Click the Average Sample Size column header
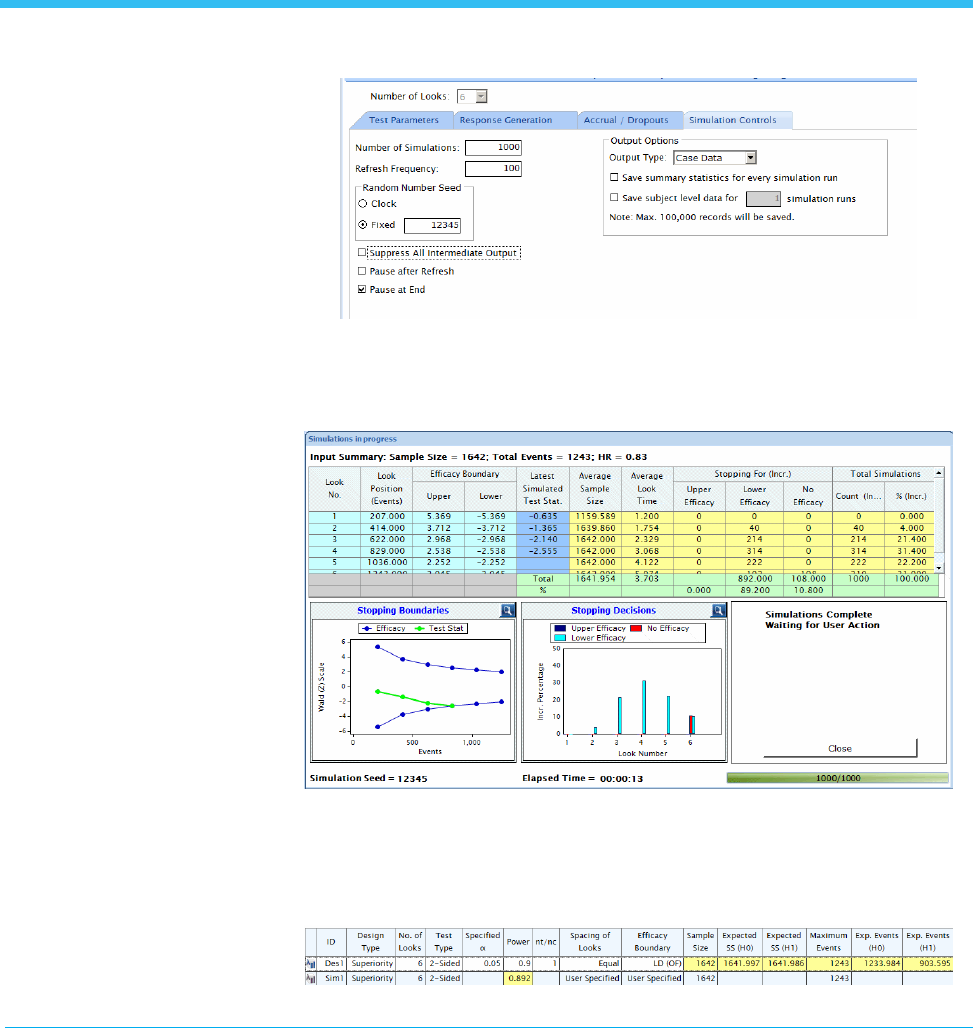Screen dimensions: 973x1028 pos(595,489)
